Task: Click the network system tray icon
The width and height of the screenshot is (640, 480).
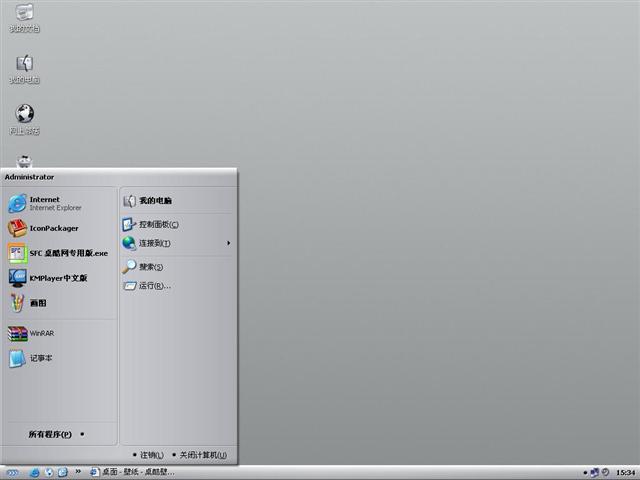Action: [x=595, y=473]
